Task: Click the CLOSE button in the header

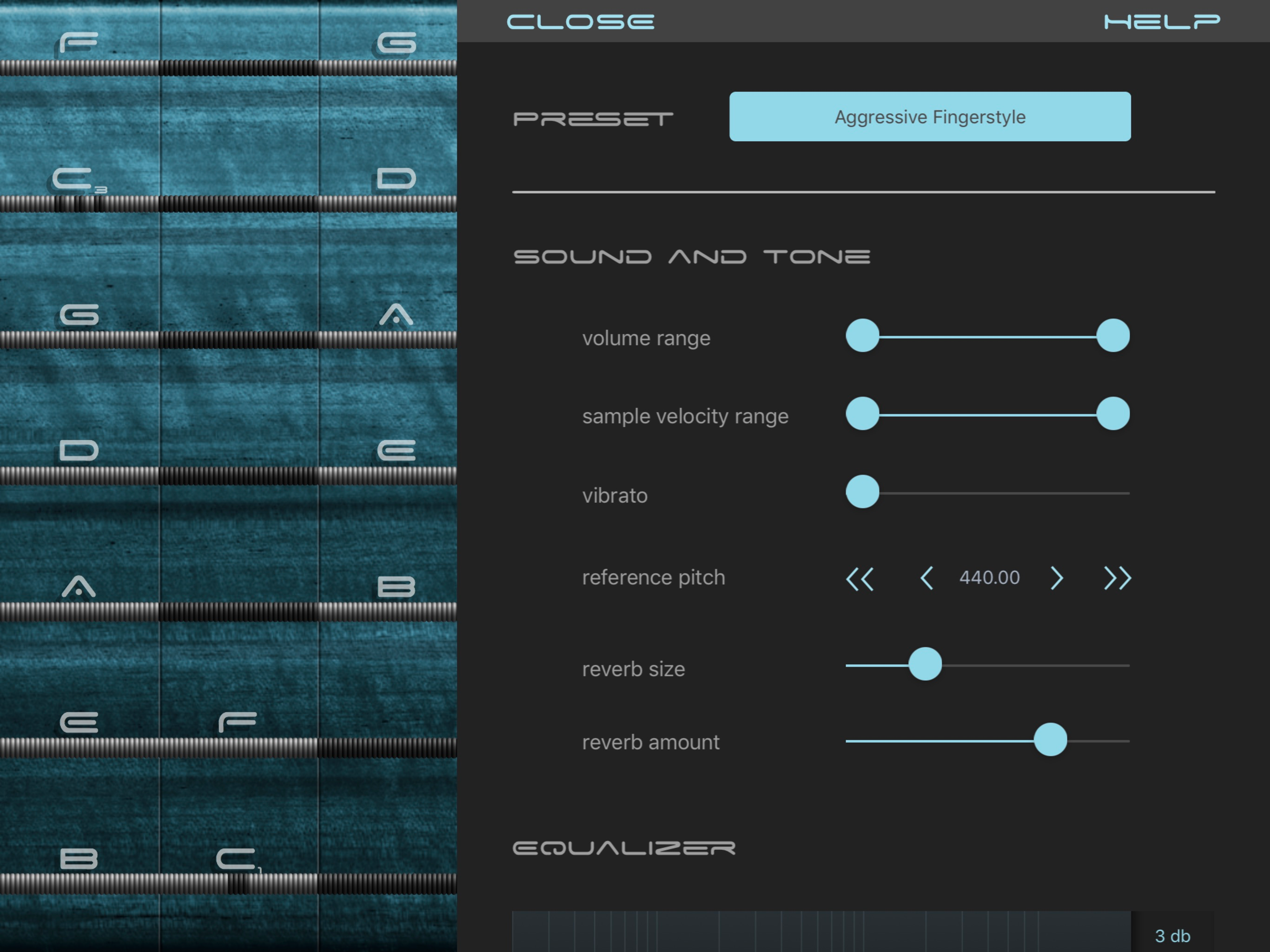Action: coord(581,22)
